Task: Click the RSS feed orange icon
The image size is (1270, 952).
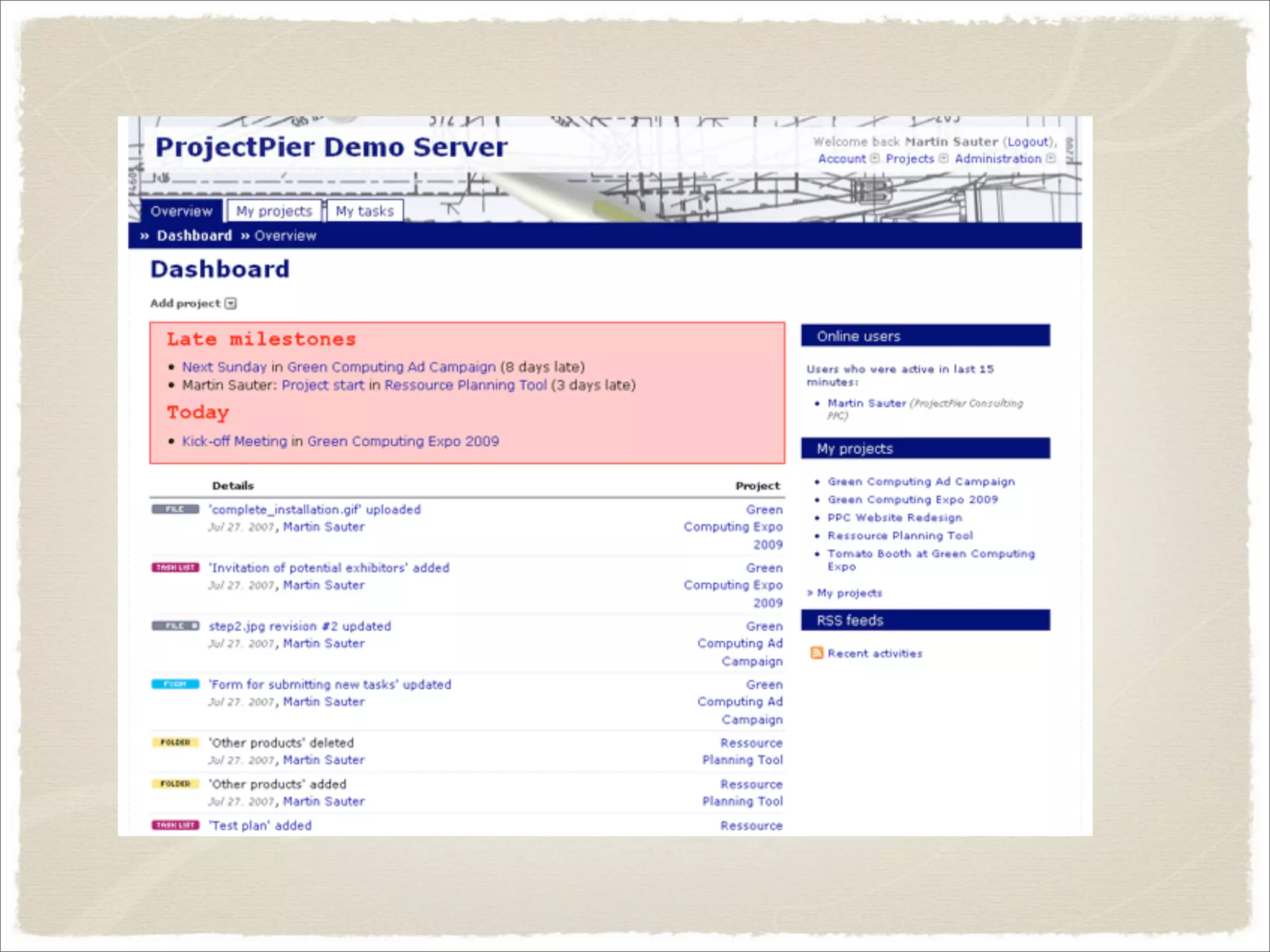Action: [x=817, y=653]
